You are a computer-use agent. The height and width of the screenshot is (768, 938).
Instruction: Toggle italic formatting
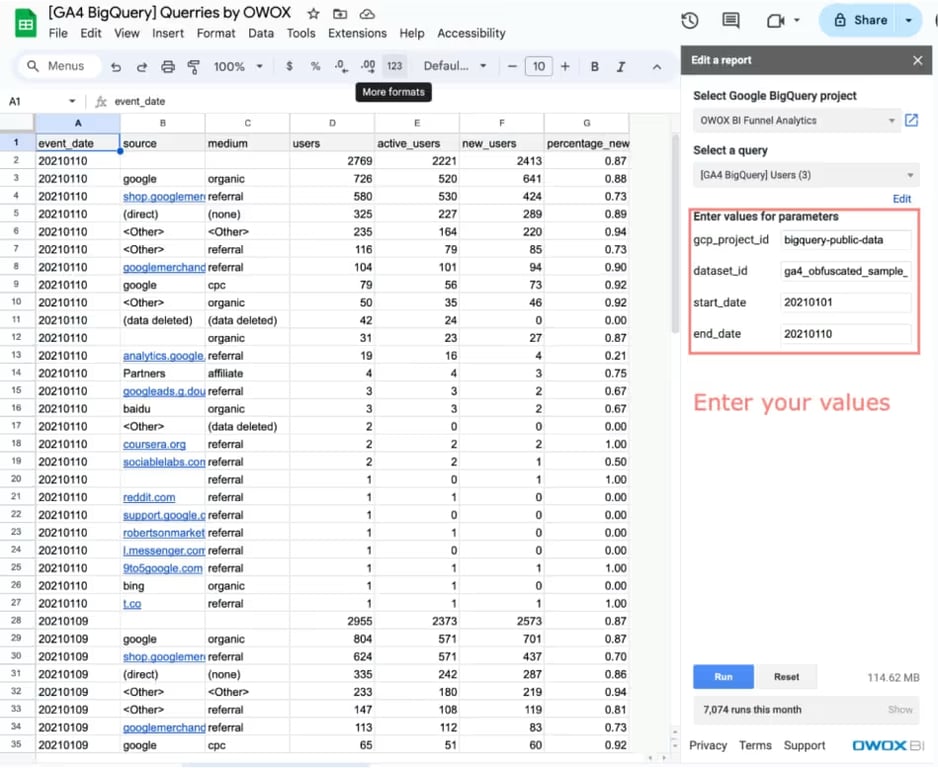click(621, 66)
